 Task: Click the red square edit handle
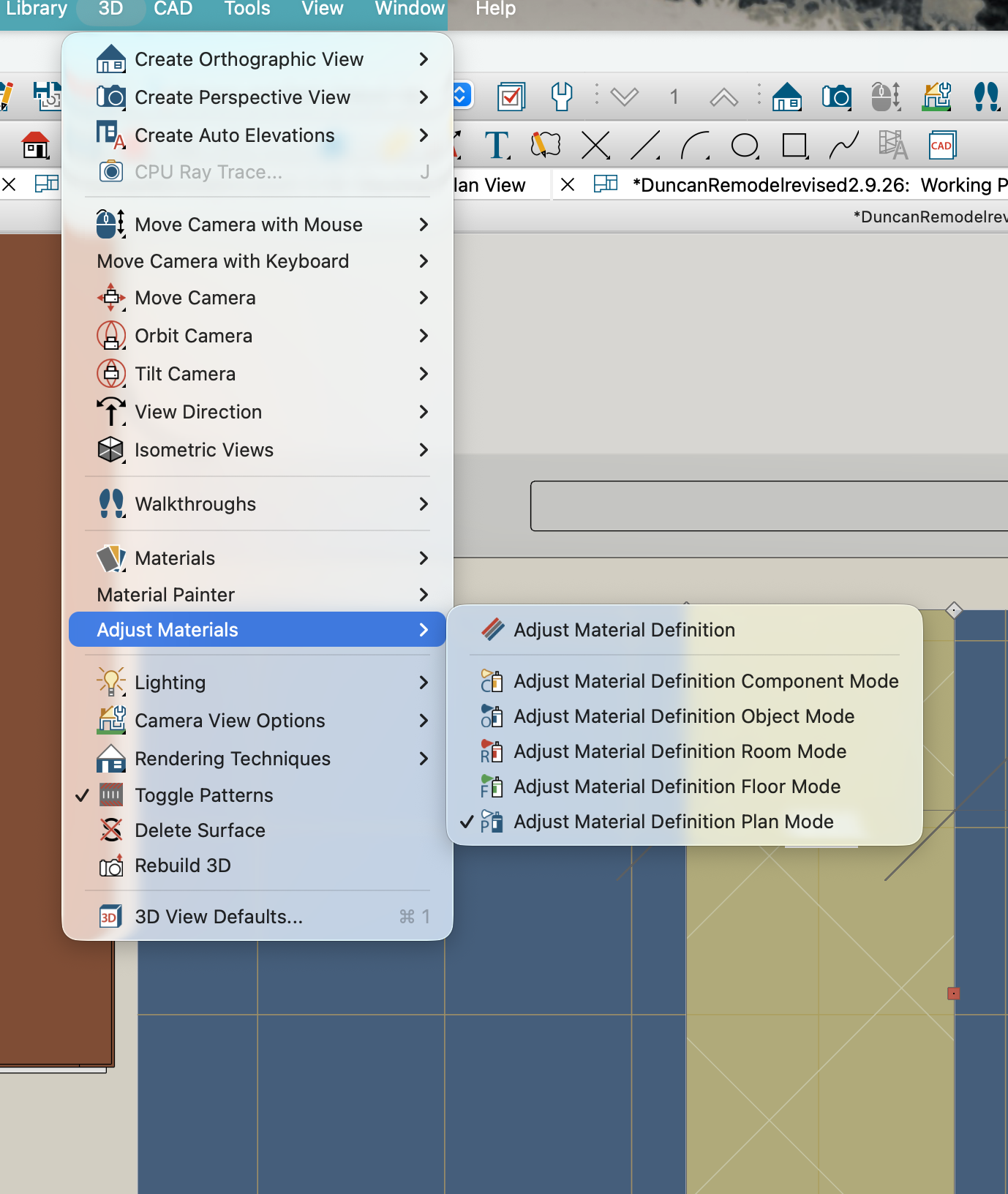953,994
